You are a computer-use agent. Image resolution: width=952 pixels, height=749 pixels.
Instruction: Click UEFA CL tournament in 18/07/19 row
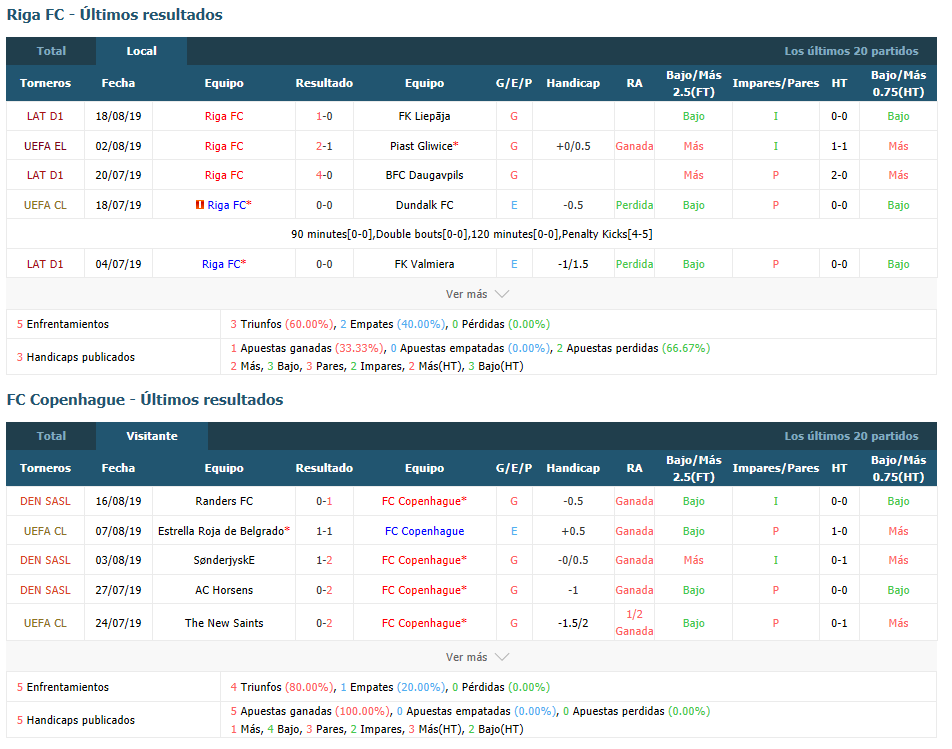45,205
